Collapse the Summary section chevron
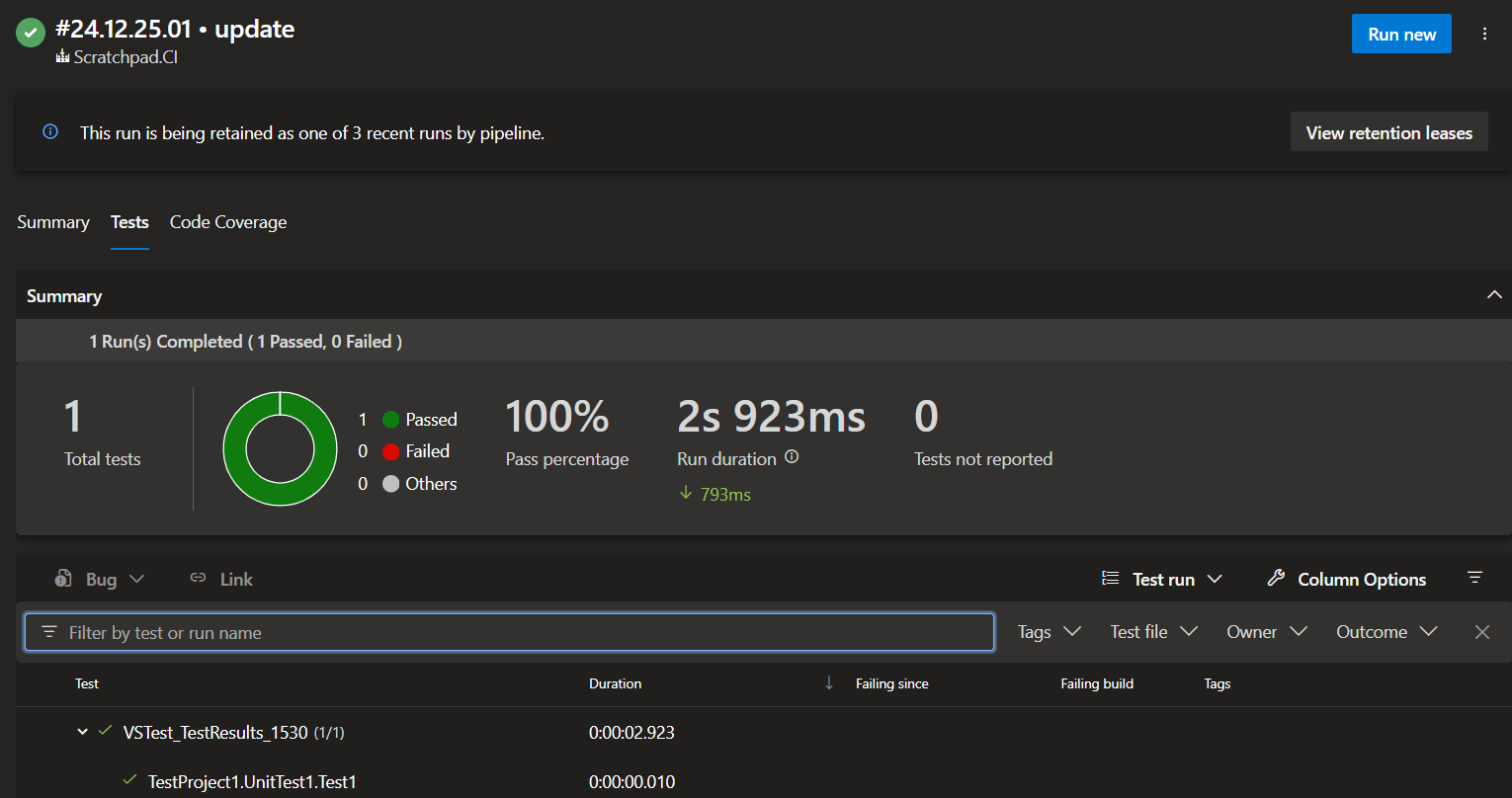Viewport: 1512px width, 798px height. pos(1494,295)
